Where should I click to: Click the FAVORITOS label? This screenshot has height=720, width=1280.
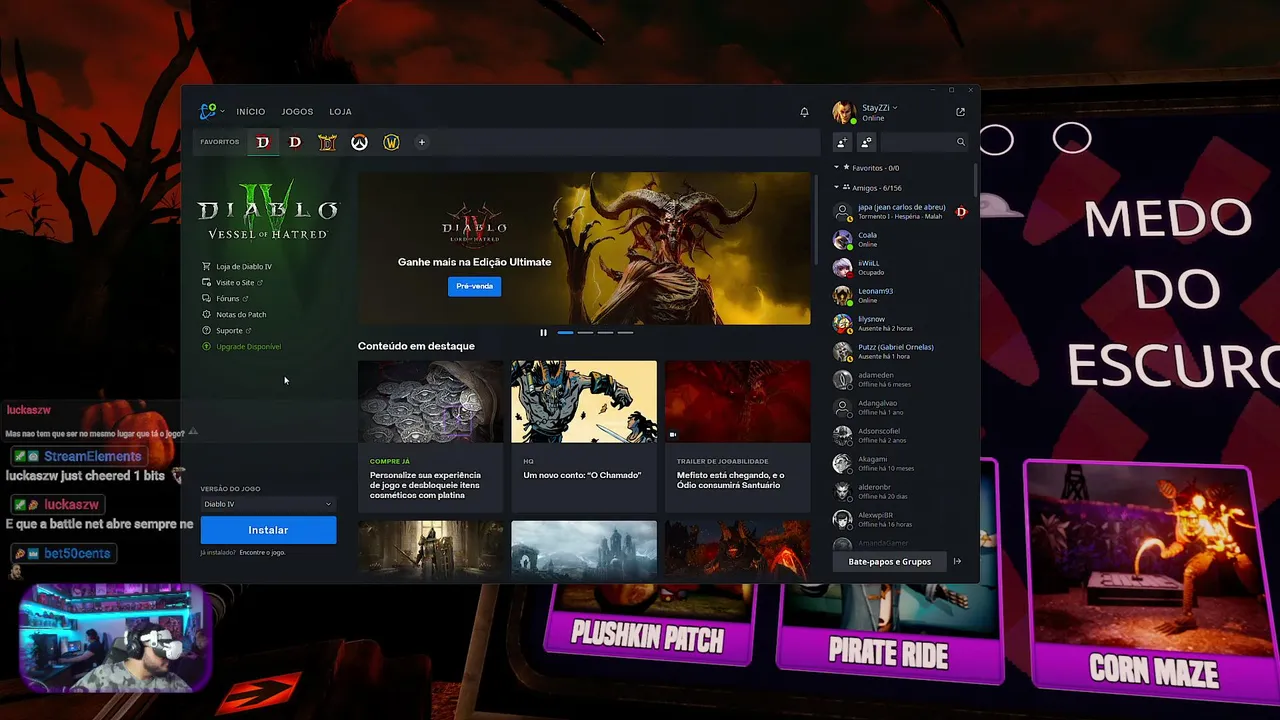(219, 142)
